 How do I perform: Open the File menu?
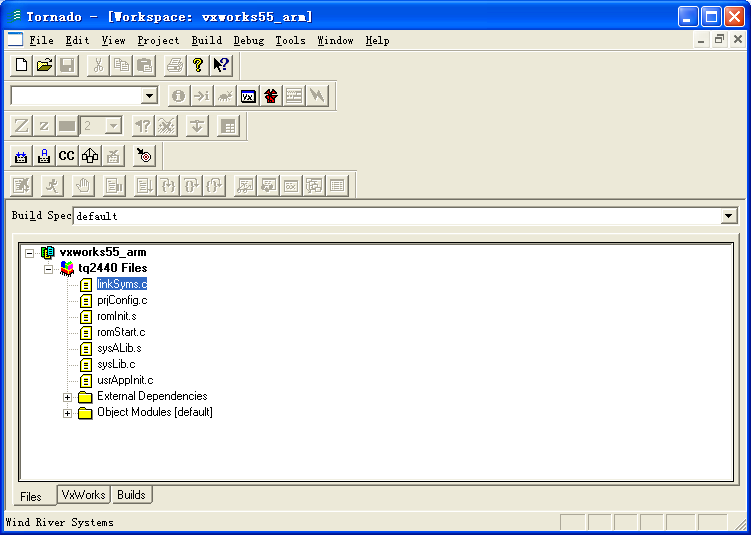click(x=41, y=41)
